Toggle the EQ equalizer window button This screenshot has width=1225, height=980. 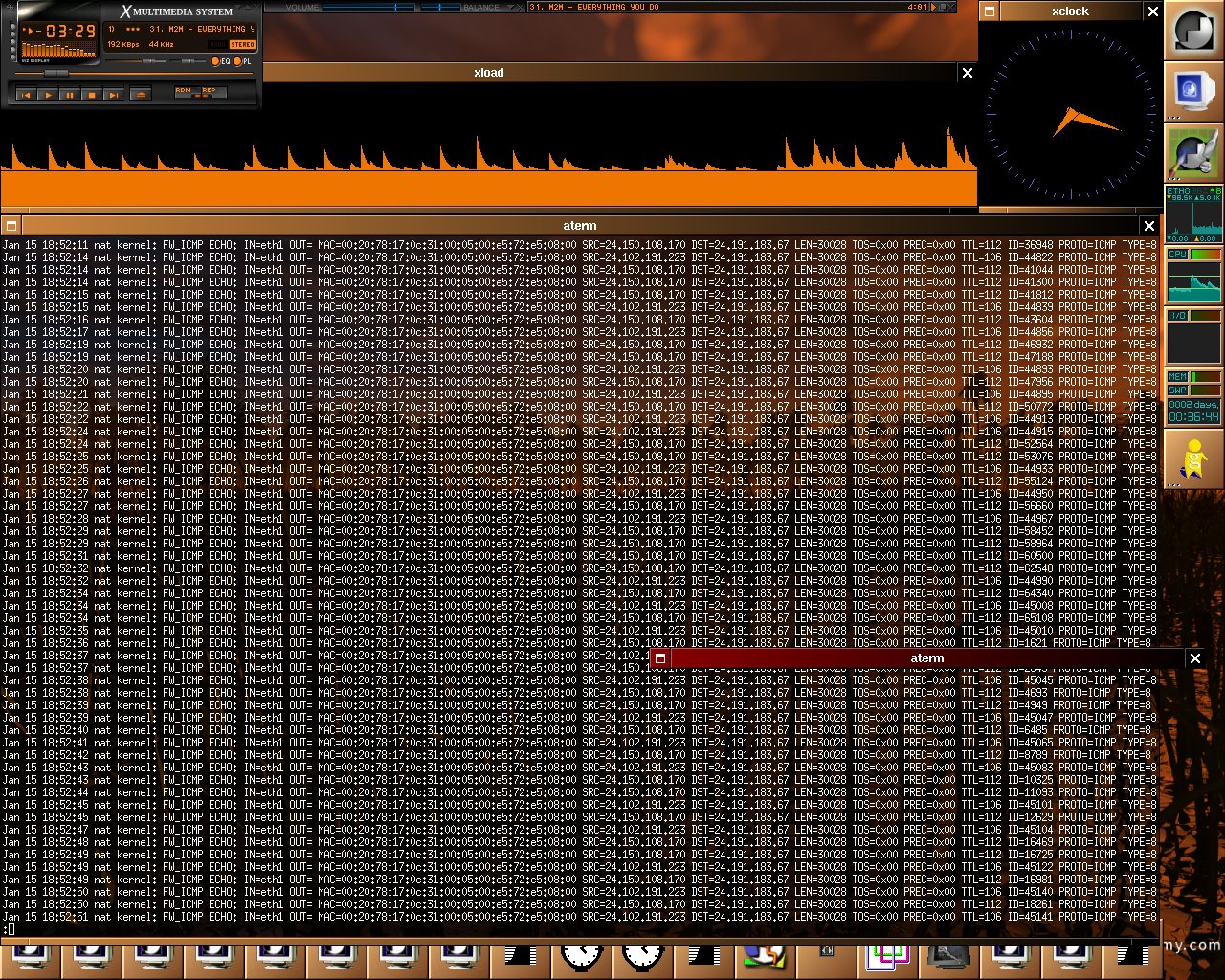(x=221, y=61)
